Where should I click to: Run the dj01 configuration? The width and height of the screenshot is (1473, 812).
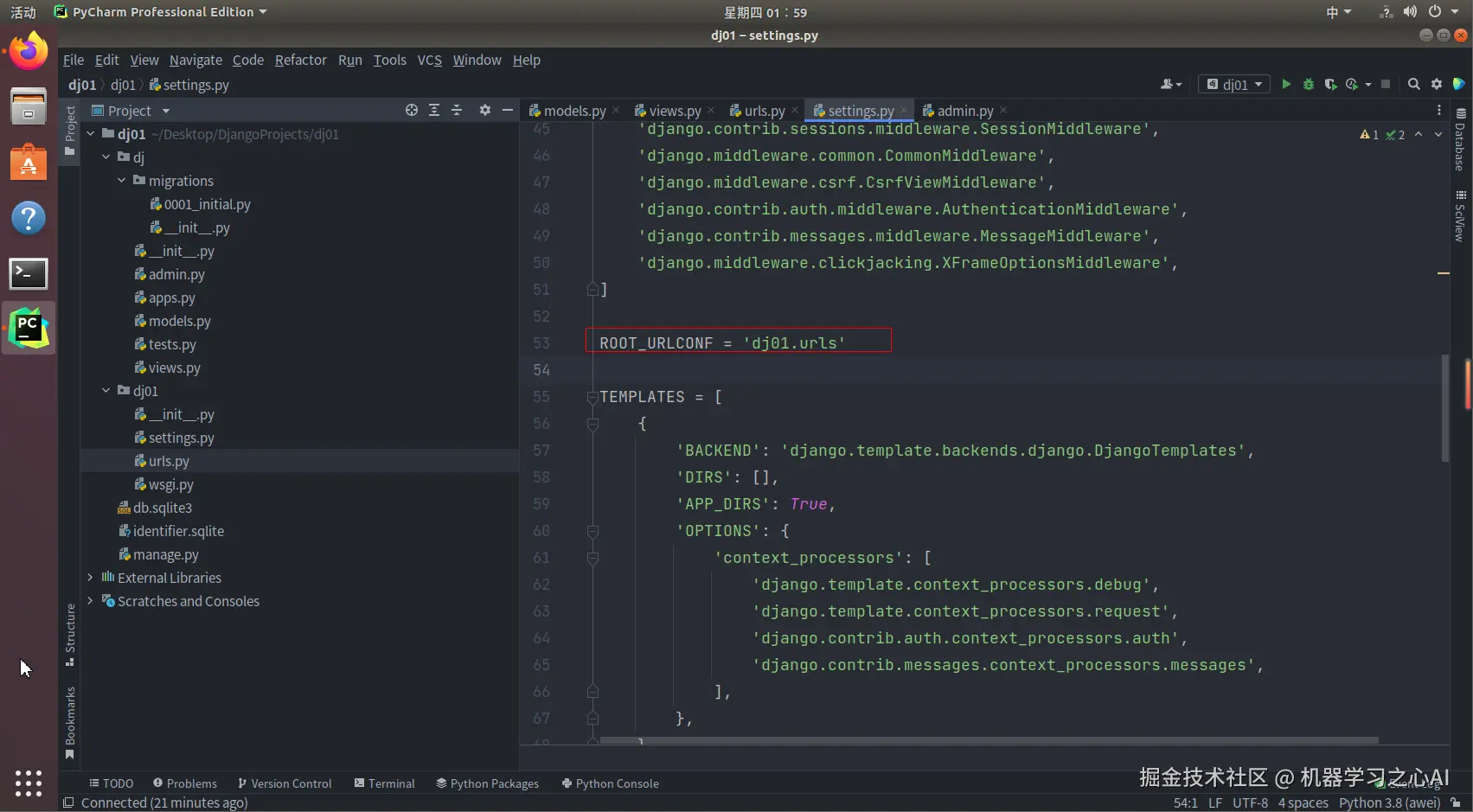[1286, 84]
